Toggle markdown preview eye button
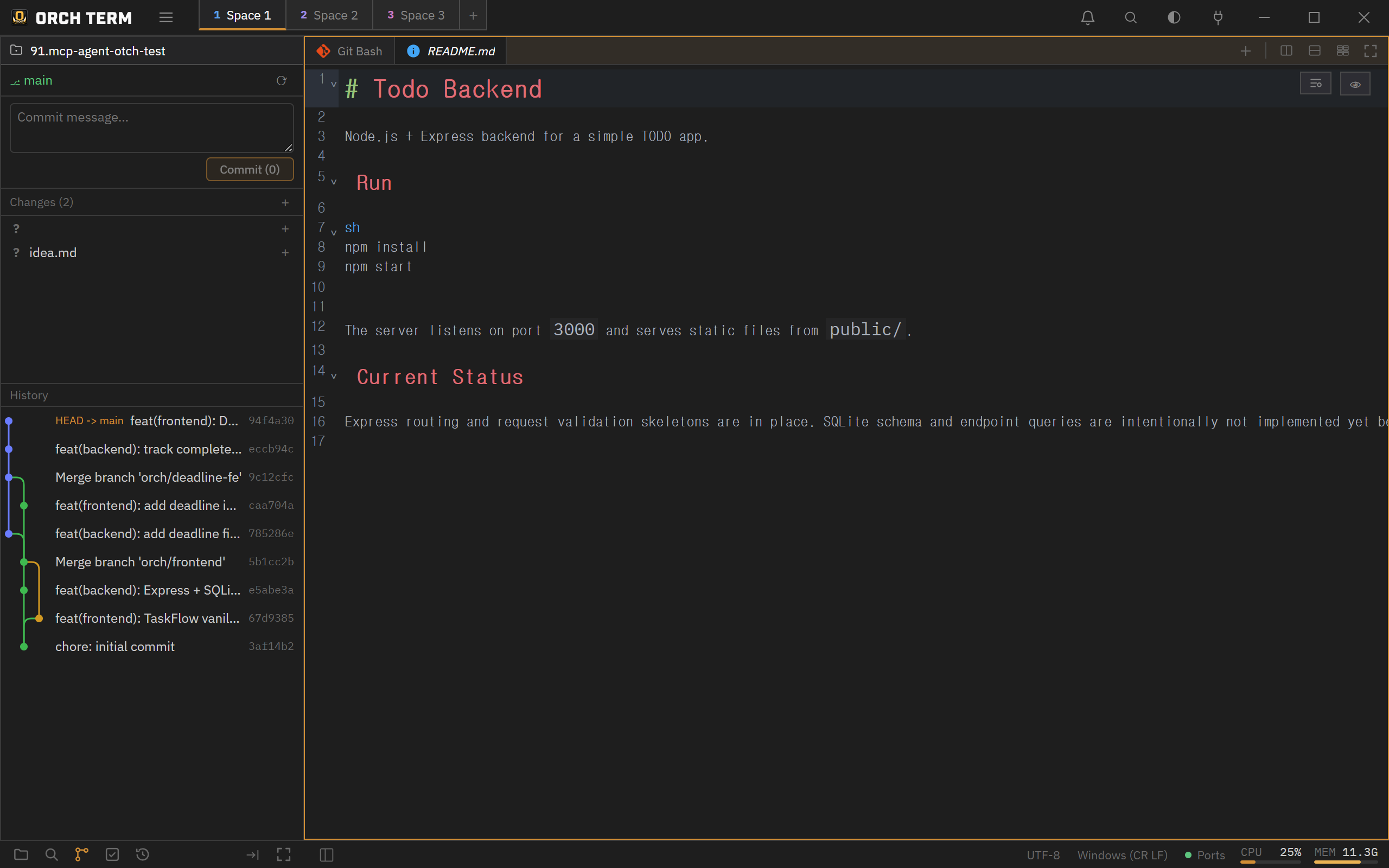Screen dimensions: 1389x868 [1355, 84]
